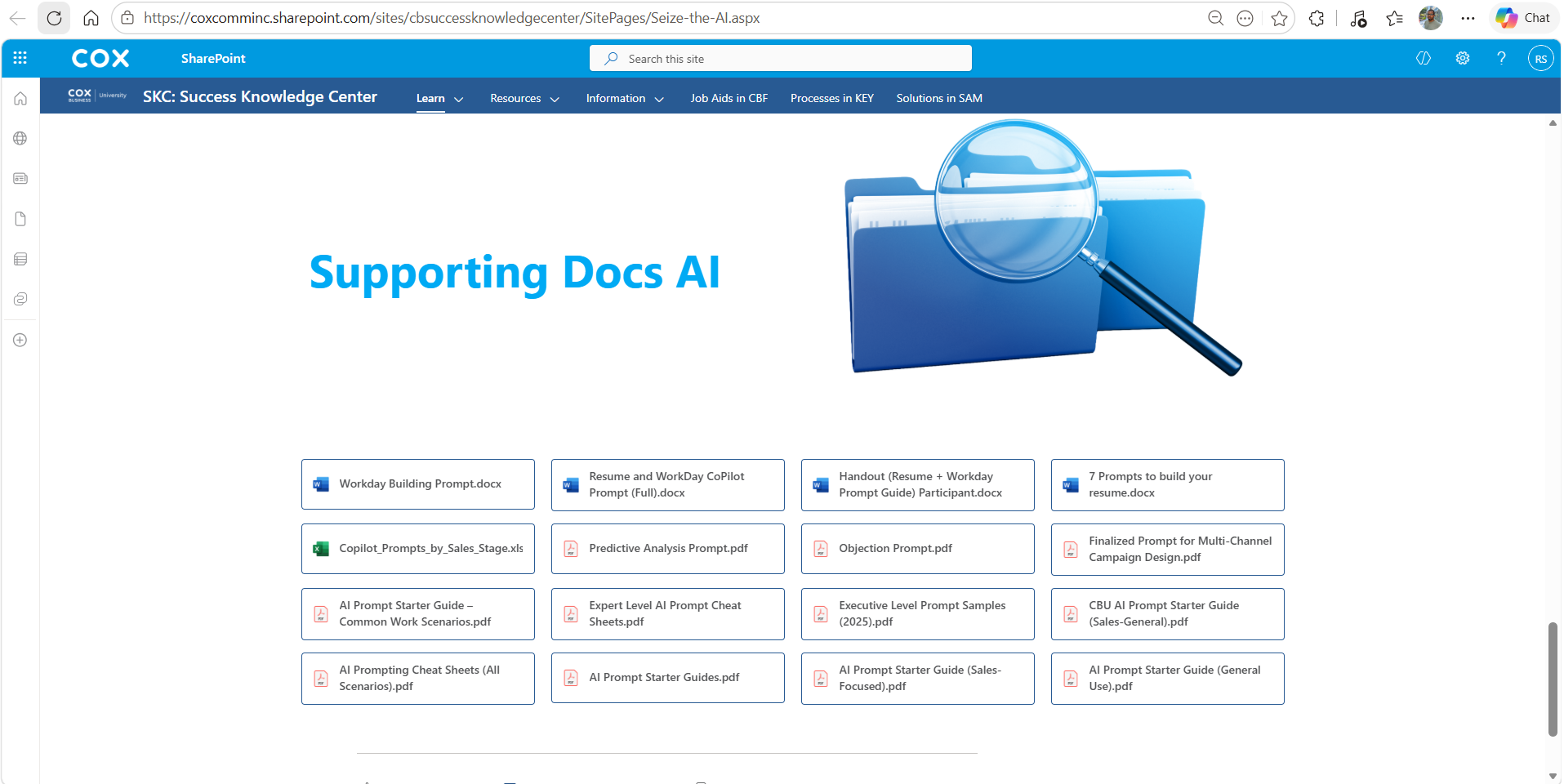This screenshot has width=1564, height=784.
Task: Go to browser home page icon
Action: (91, 18)
